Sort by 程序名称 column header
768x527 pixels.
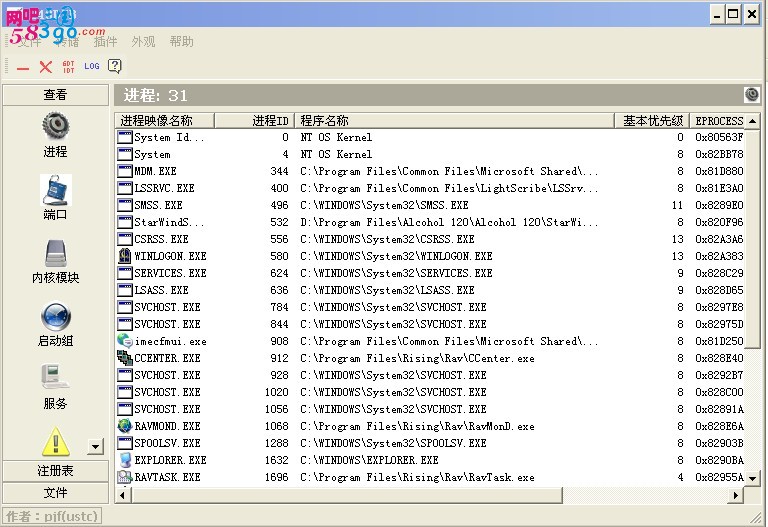click(455, 120)
